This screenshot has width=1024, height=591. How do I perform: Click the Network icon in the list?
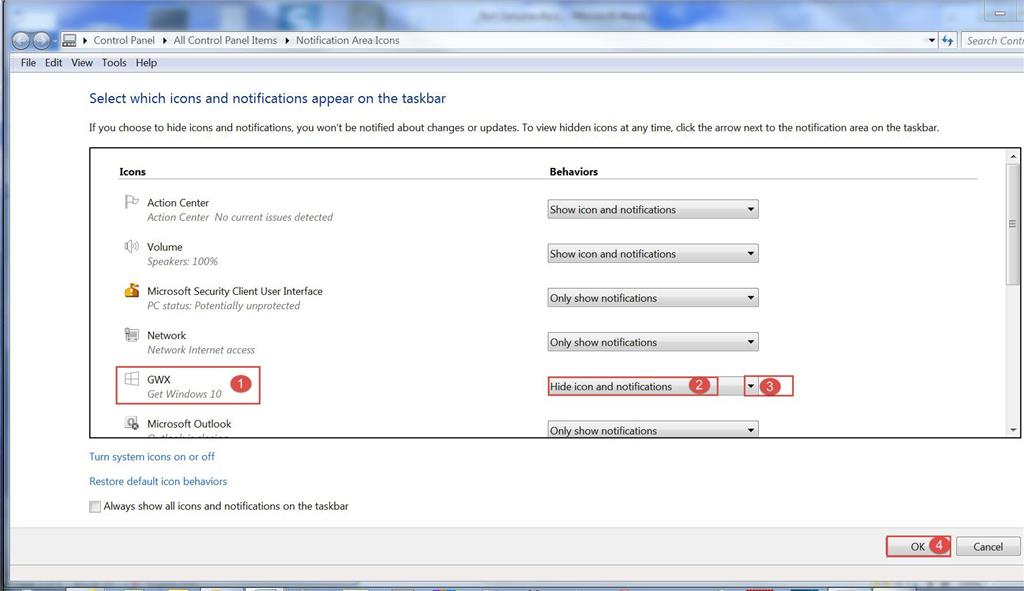pyautogui.click(x=131, y=335)
